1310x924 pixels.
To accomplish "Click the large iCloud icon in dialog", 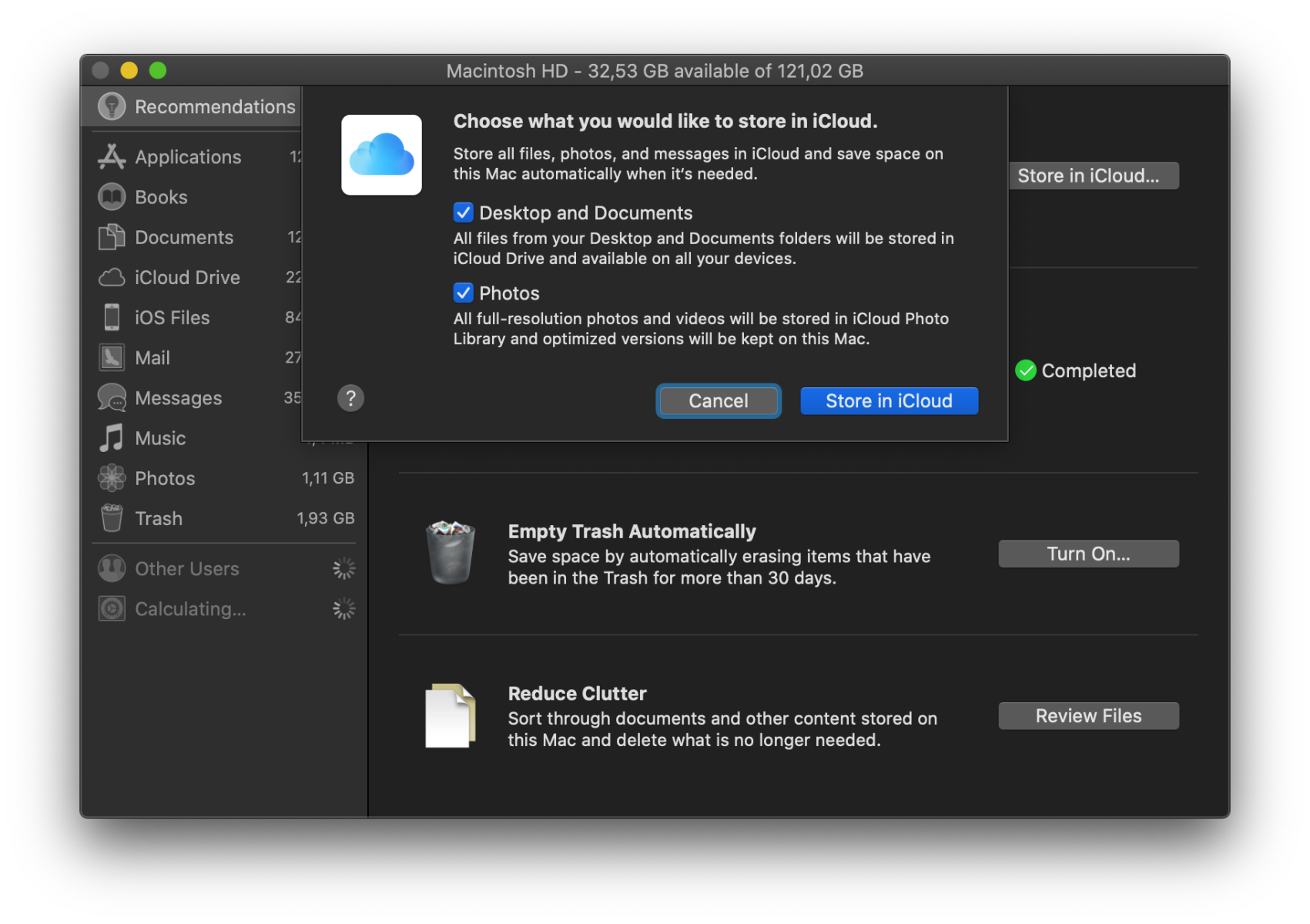I will point(381,155).
